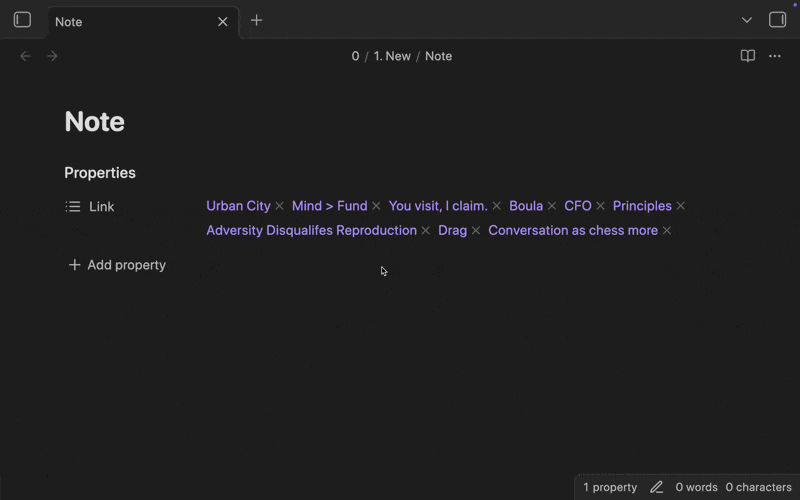Delete the Drag link value
800x500 pixels.
pyautogui.click(x=476, y=231)
